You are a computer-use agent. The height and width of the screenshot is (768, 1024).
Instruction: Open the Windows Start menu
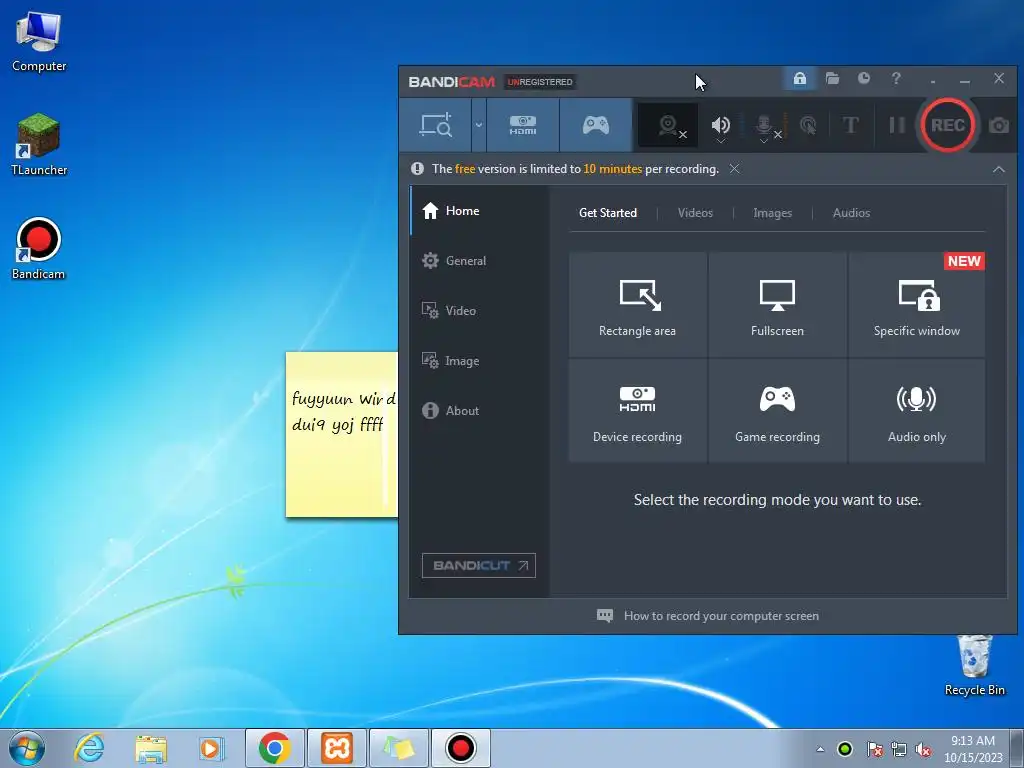coord(27,748)
